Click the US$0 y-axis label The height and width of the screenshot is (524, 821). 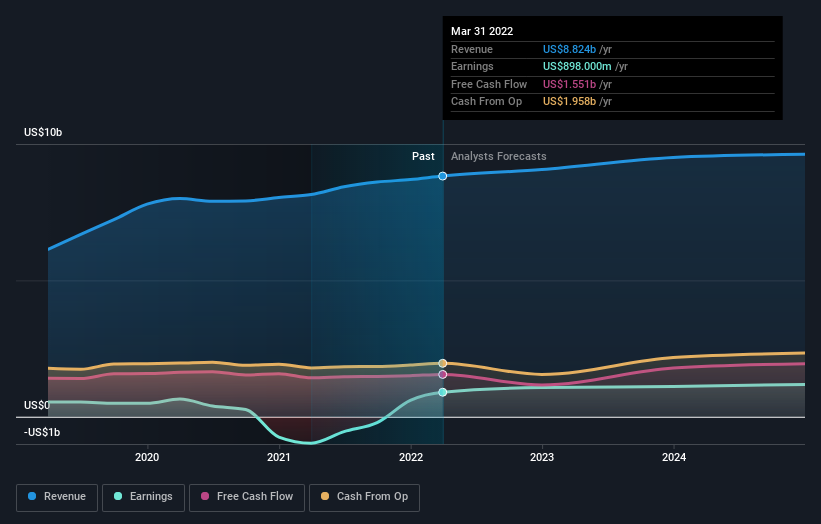click(37, 405)
